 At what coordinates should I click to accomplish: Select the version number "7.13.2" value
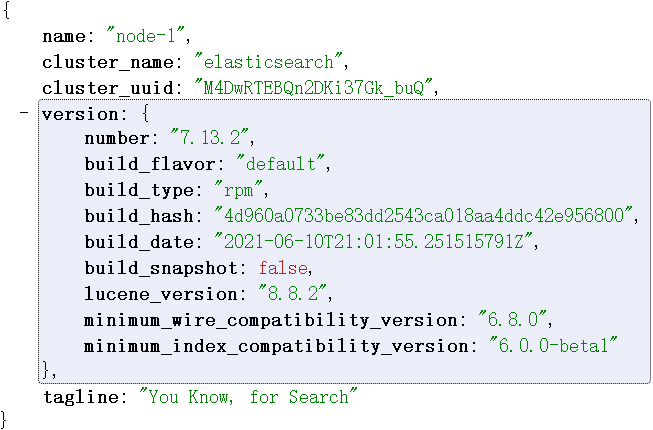[213, 139]
